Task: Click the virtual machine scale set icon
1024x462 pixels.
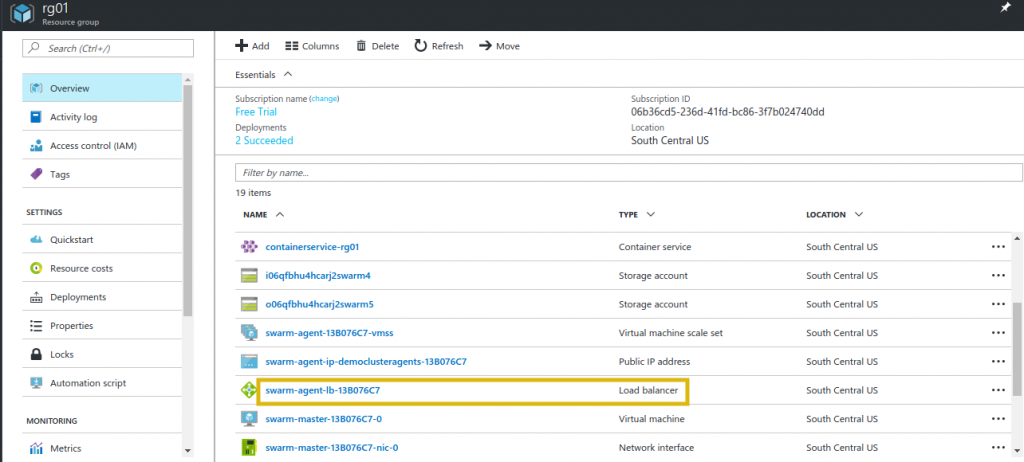Action: (249, 333)
